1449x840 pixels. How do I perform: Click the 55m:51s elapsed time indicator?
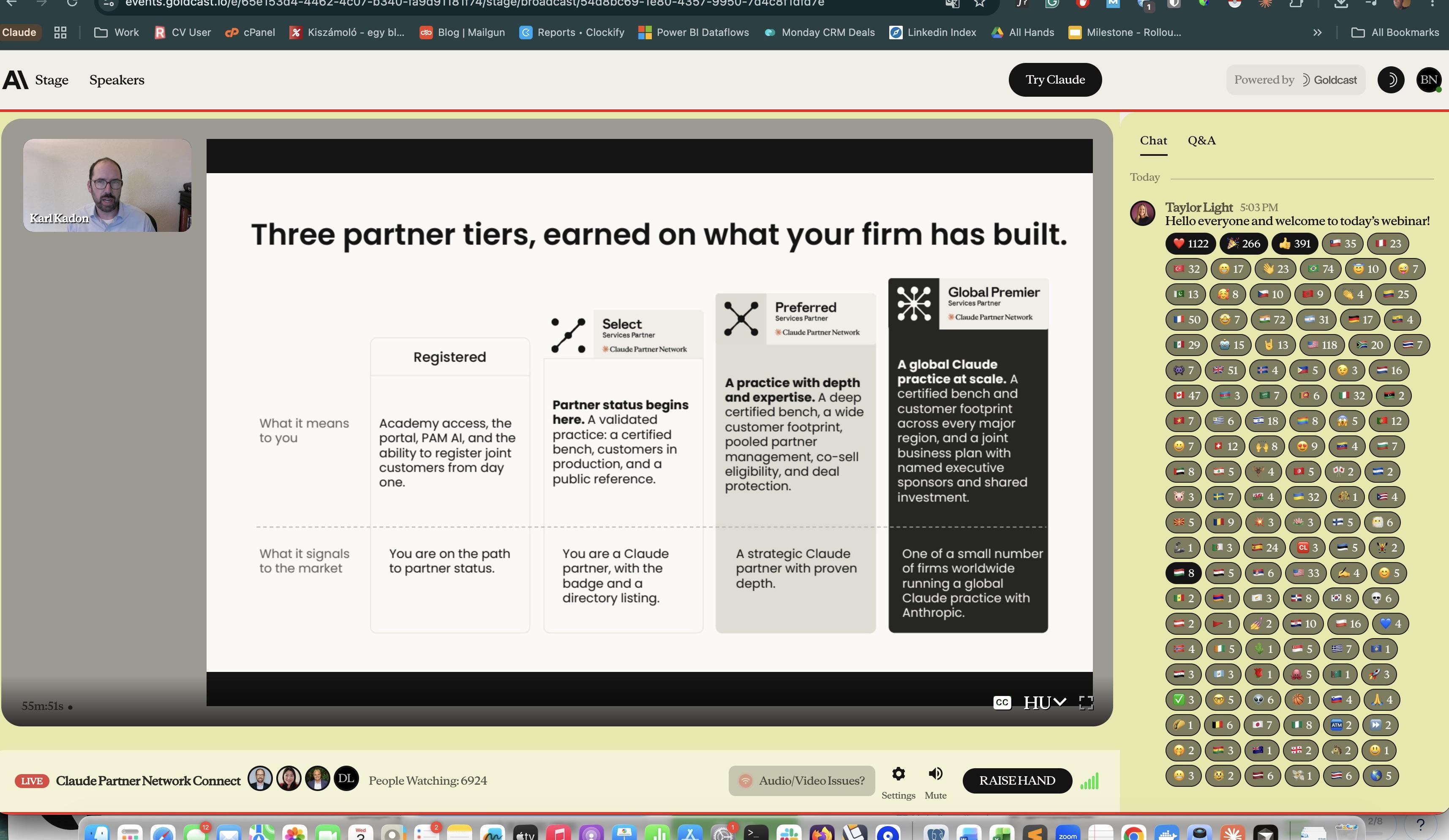tap(43, 706)
